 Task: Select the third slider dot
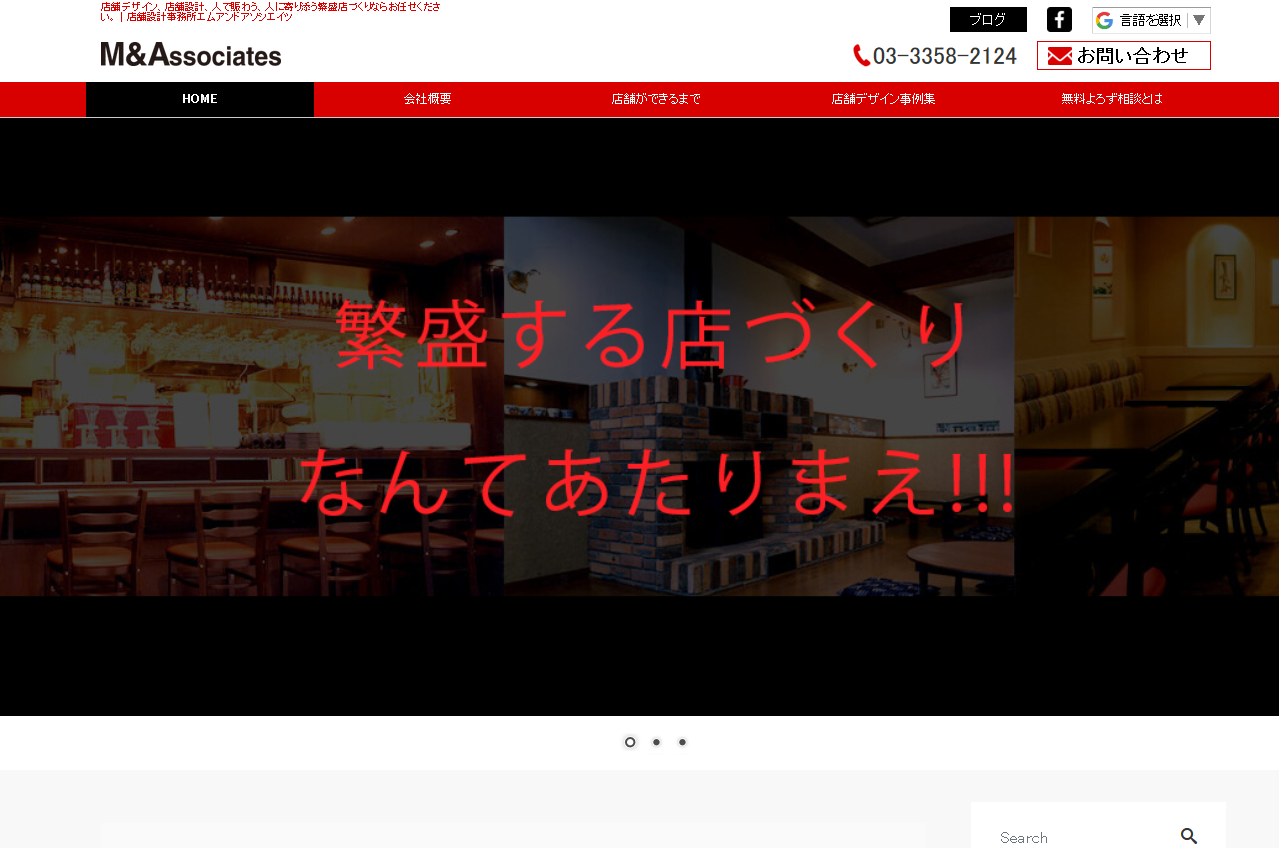[x=682, y=742]
